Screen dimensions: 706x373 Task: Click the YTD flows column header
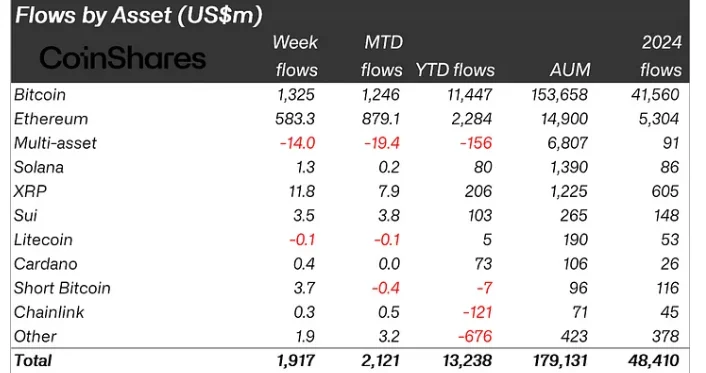[455, 70]
